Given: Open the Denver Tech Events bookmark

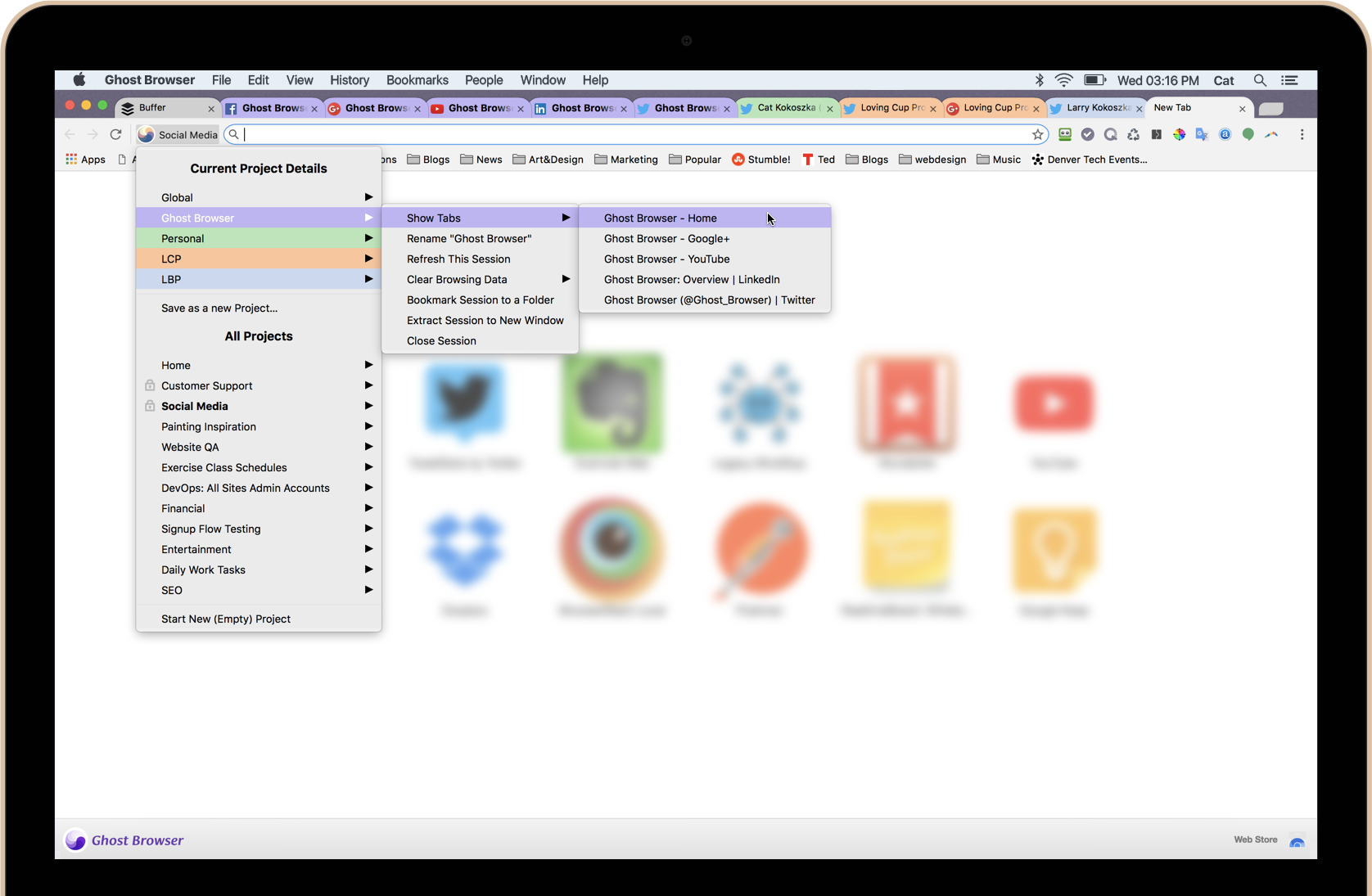Looking at the screenshot, I should [1090, 160].
